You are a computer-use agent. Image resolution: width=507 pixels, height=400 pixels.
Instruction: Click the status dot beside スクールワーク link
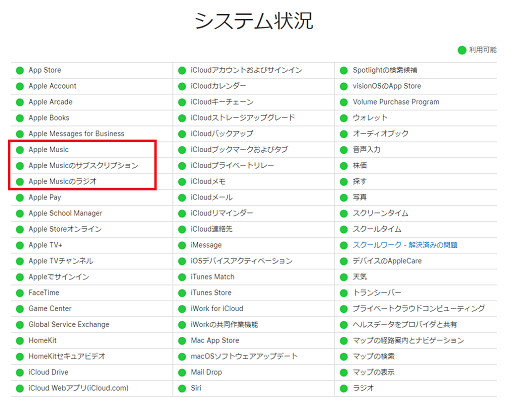coord(344,245)
